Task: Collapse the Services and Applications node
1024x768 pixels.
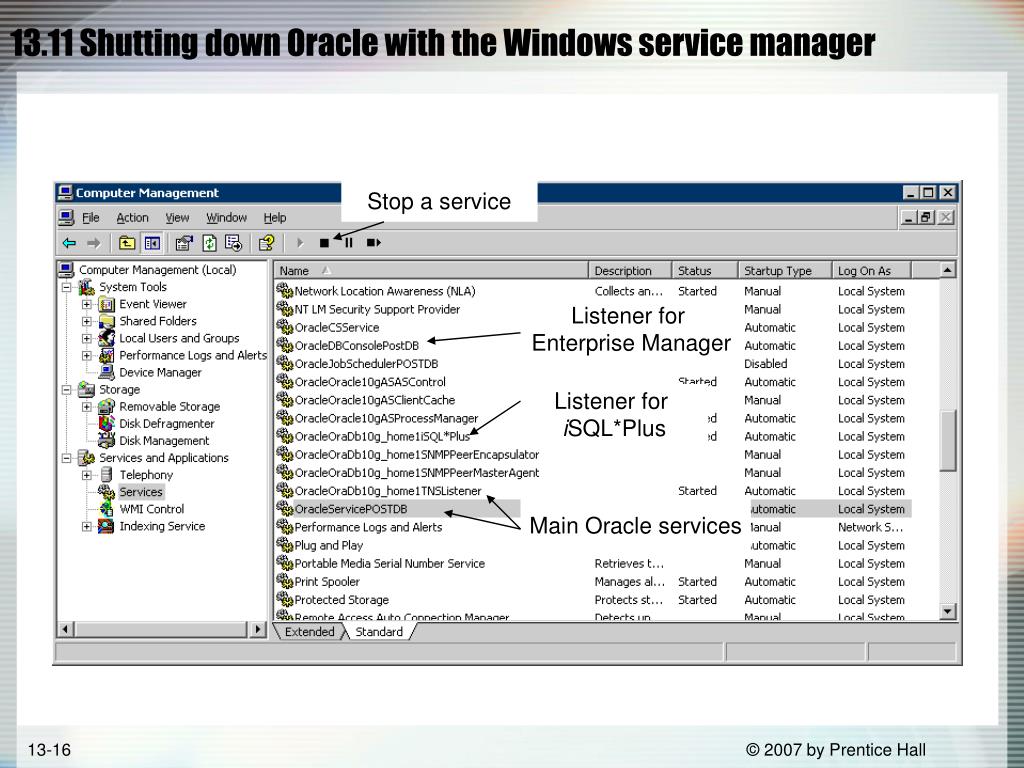Action: click(x=67, y=458)
